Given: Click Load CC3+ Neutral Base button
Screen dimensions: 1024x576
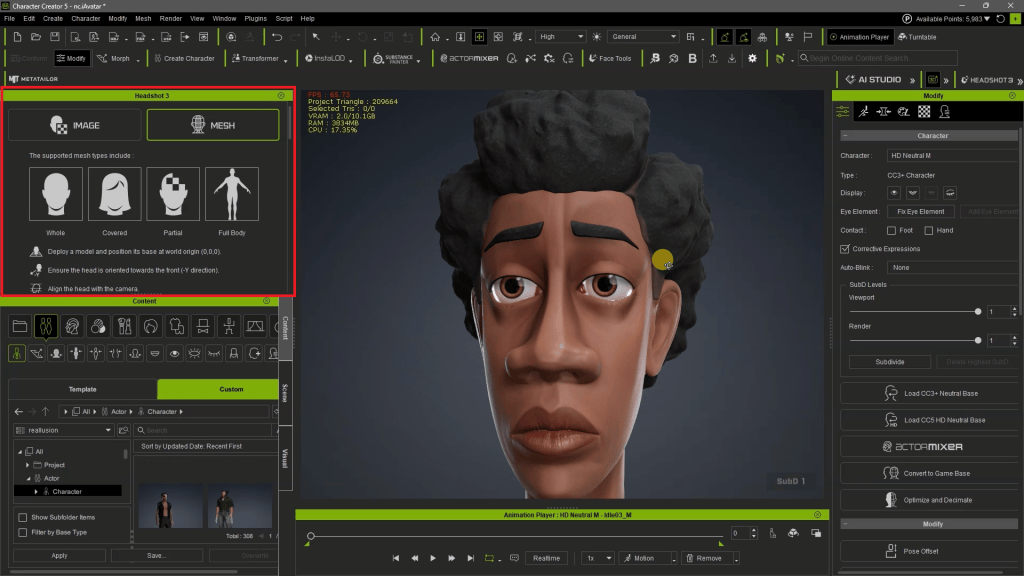Looking at the screenshot, I should pyautogui.click(x=929, y=394).
